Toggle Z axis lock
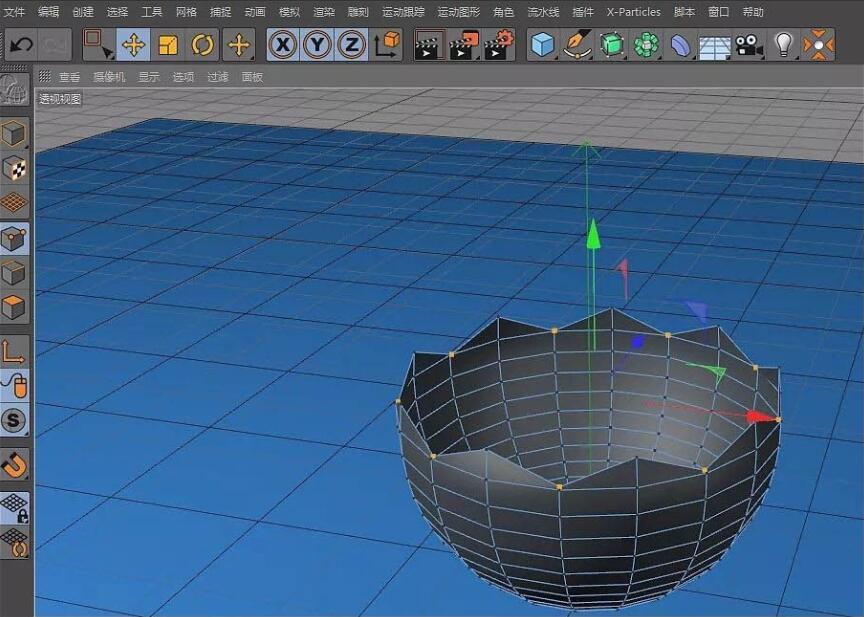 [x=352, y=45]
